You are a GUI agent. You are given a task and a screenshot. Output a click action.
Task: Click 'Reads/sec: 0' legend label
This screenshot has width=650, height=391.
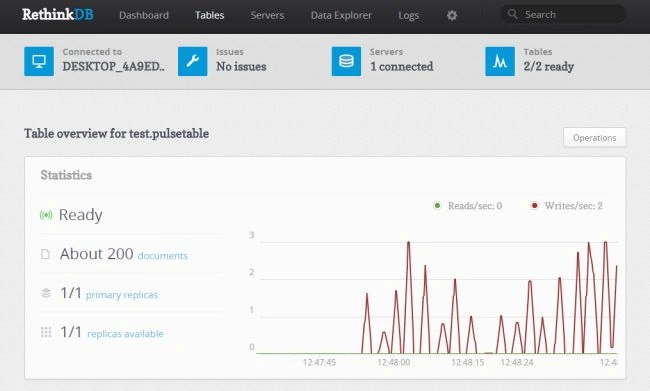pos(475,206)
